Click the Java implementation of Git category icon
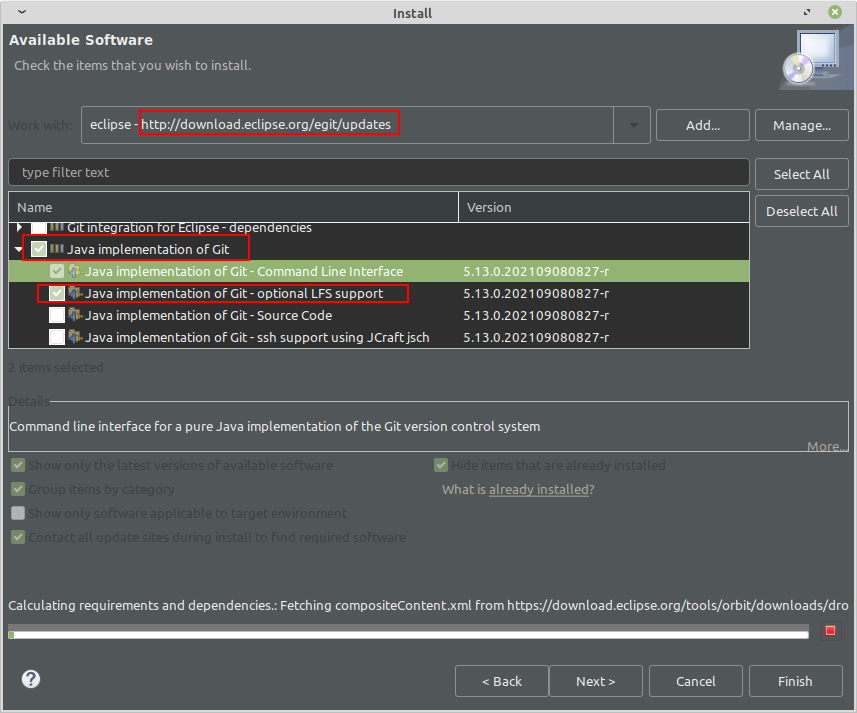This screenshot has height=713, width=857. 57,249
